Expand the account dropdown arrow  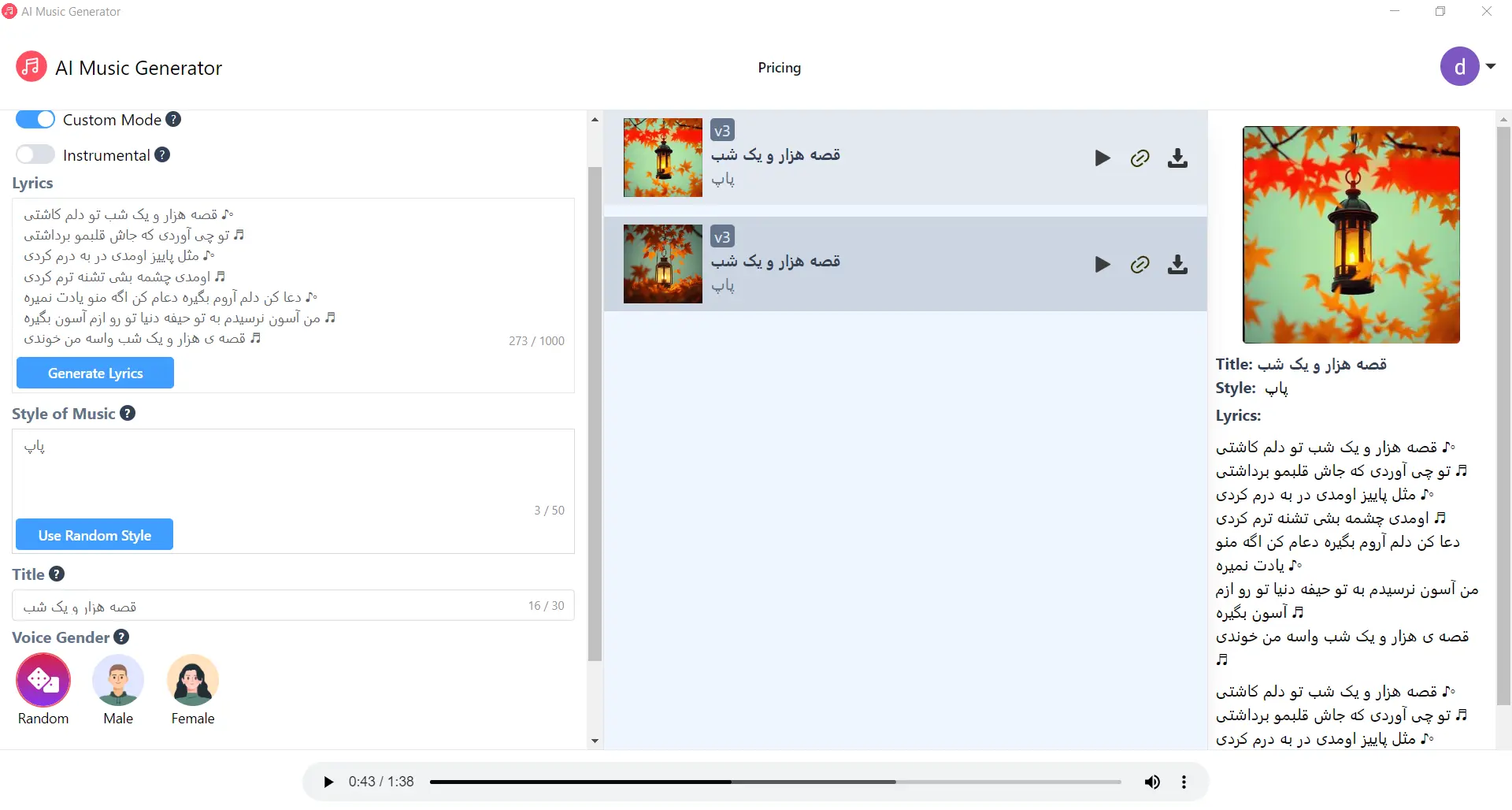[1491, 67]
